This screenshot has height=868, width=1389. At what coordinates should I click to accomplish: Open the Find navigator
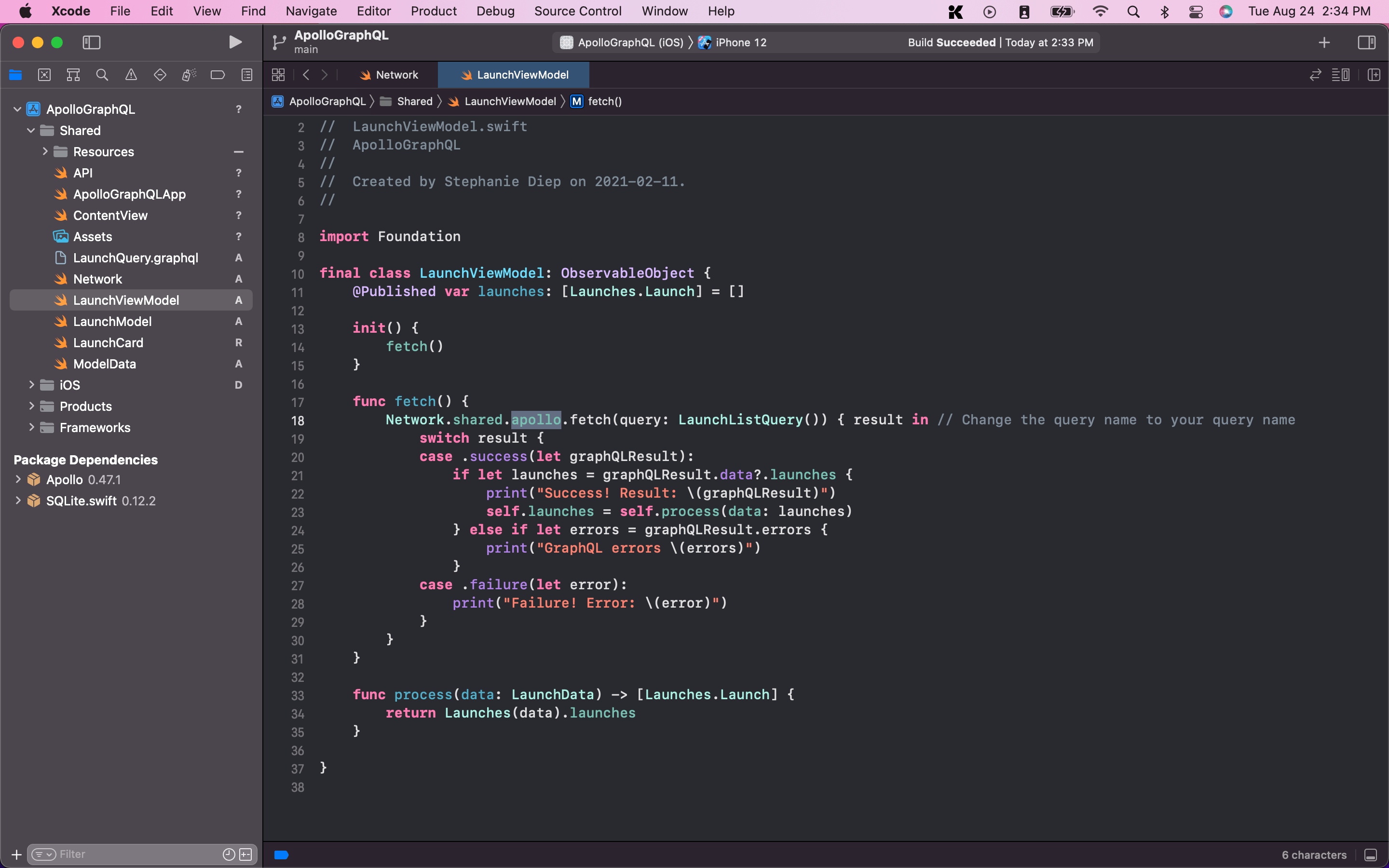pyautogui.click(x=102, y=75)
